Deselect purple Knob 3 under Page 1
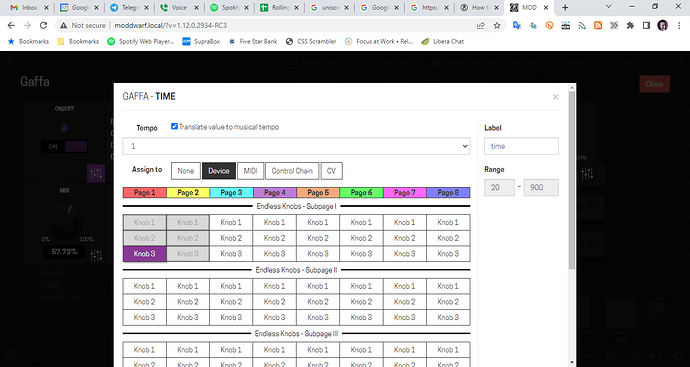The width and height of the screenshot is (690, 367). 144,254
